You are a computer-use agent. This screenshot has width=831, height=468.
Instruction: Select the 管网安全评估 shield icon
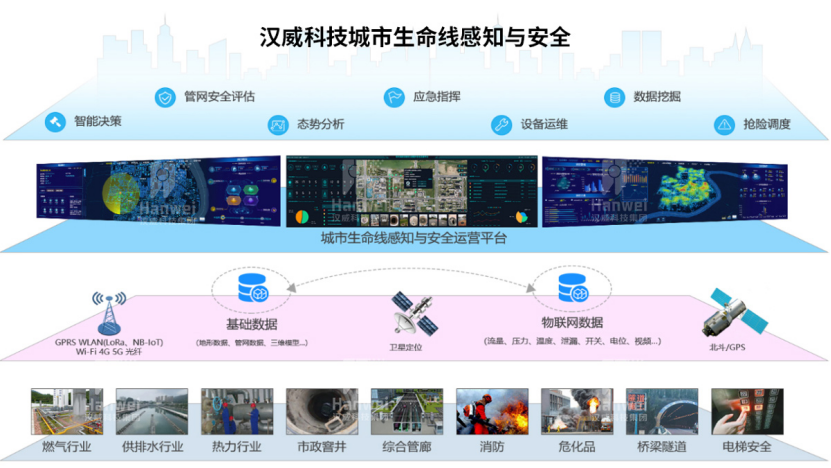point(164,97)
